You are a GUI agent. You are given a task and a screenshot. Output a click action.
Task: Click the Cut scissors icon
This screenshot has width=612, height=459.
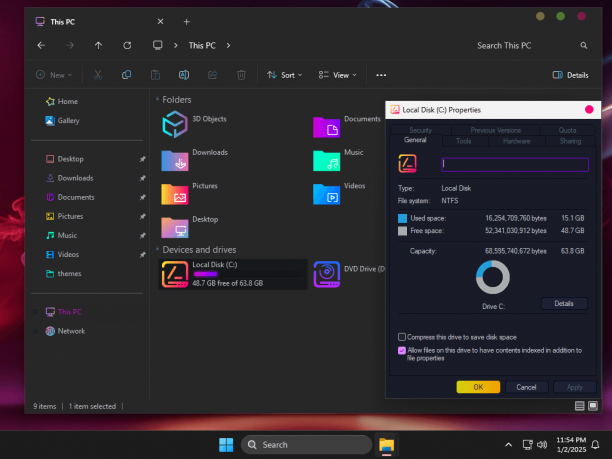pyautogui.click(x=98, y=75)
